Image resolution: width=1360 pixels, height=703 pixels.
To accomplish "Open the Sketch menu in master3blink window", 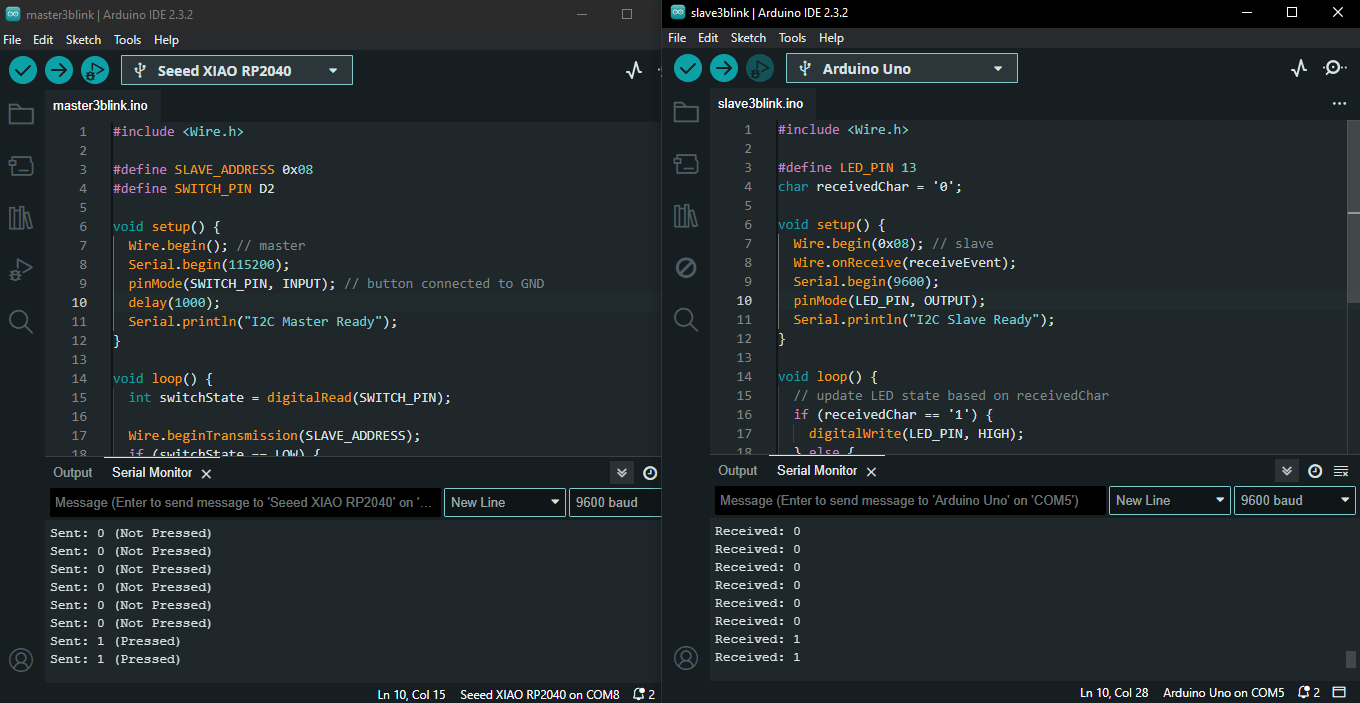I will (83, 40).
